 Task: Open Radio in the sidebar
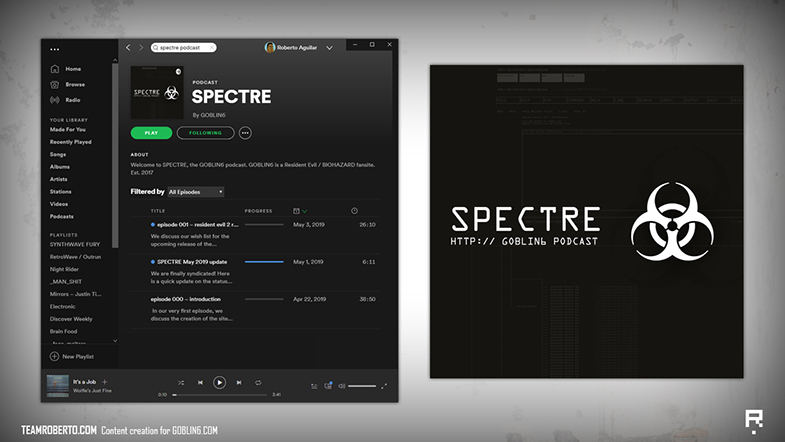(x=73, y=100)
